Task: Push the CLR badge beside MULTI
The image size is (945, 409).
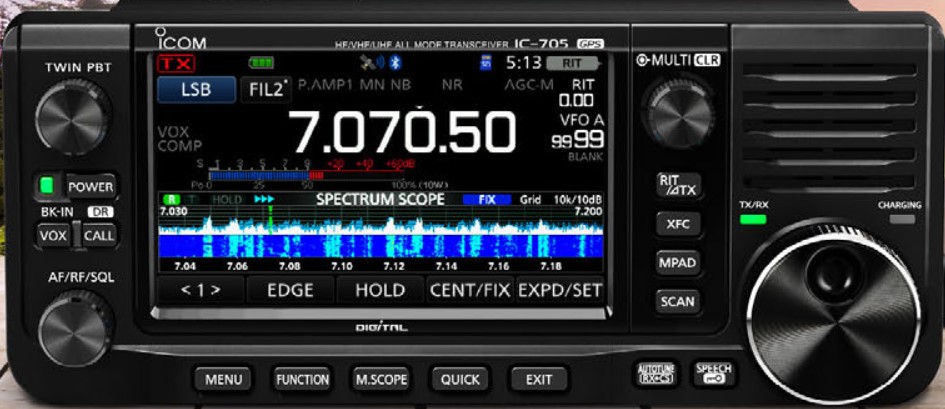Action: pos(707,60)
